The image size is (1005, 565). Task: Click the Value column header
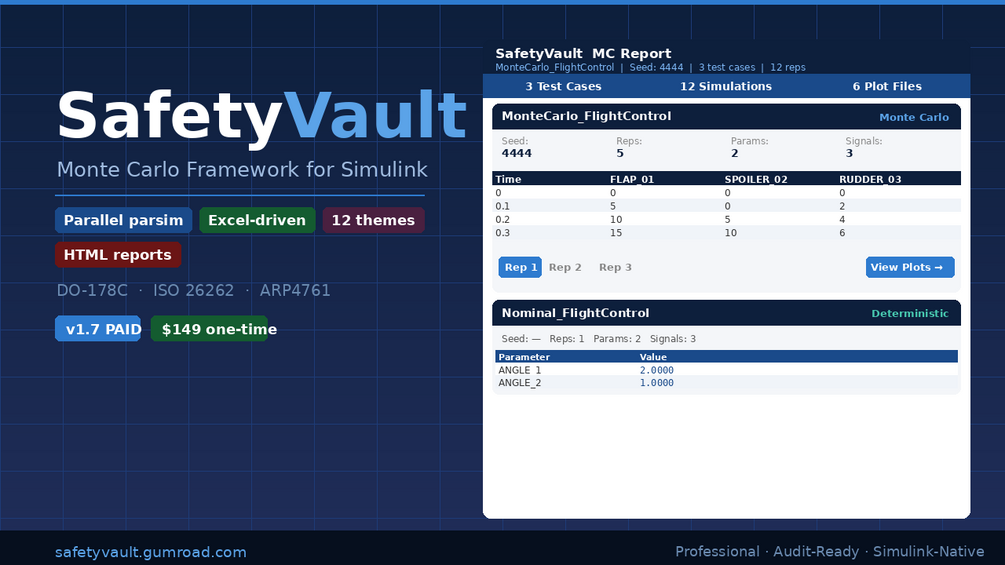[x=653, y=357]
